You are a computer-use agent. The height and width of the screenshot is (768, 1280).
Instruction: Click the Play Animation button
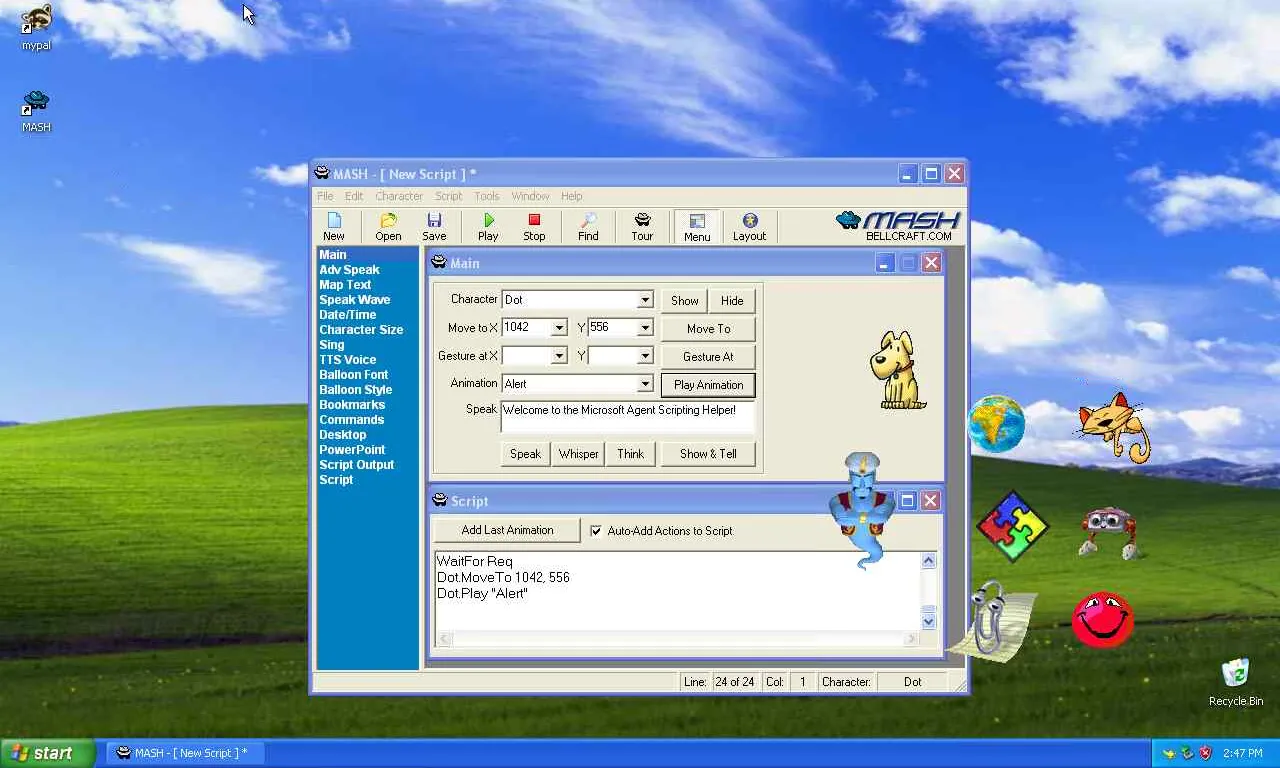pyautogui.click(x=708, y=384)
